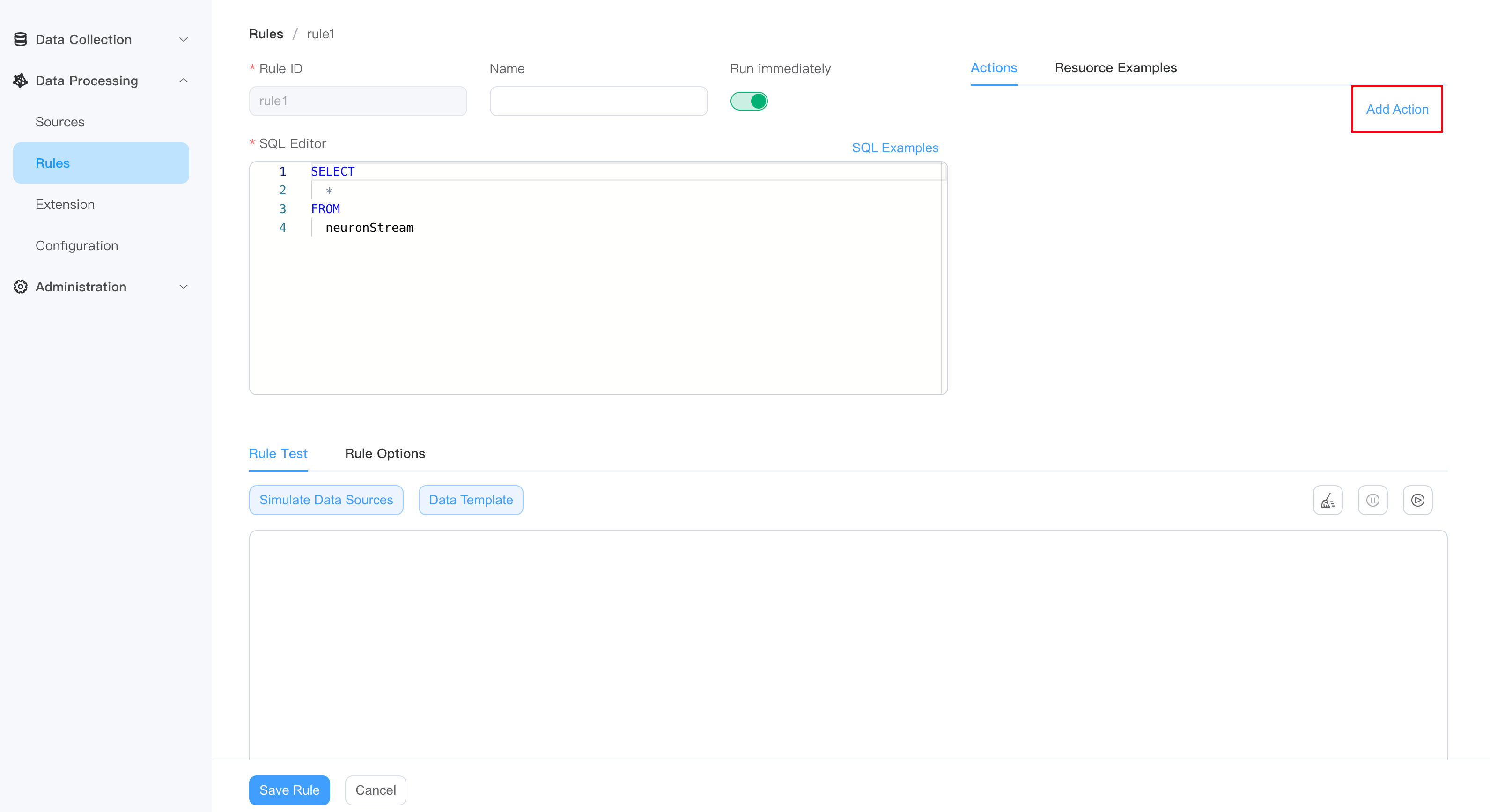Go to Rules breadcrumb link
Image resolution: width=1490 pixels, height=812 pixels.
coord(266,34)
